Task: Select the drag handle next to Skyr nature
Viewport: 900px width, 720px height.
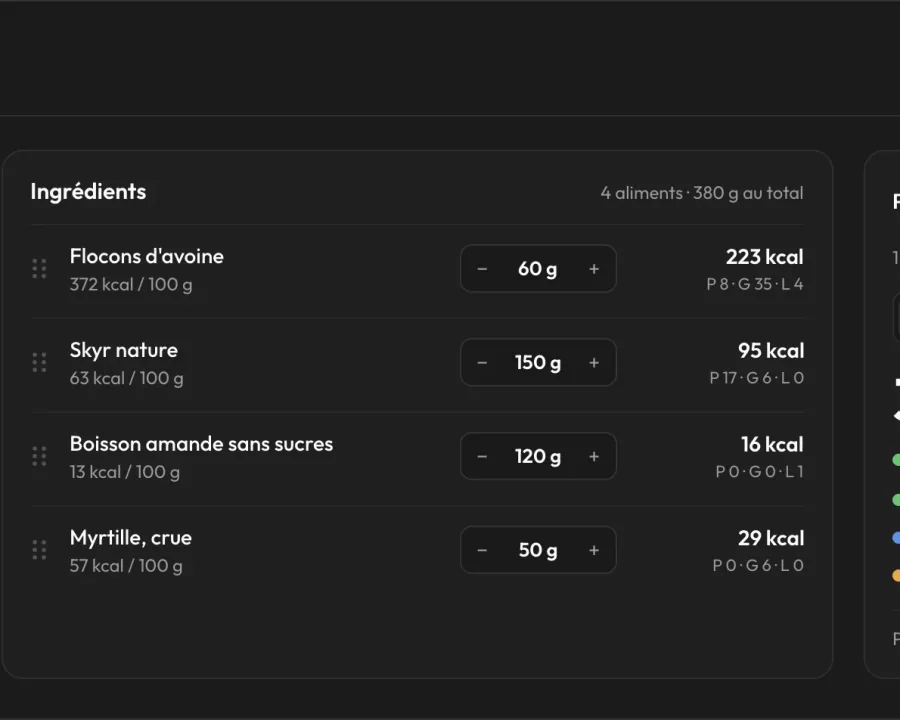Action: tap(39, 362)
